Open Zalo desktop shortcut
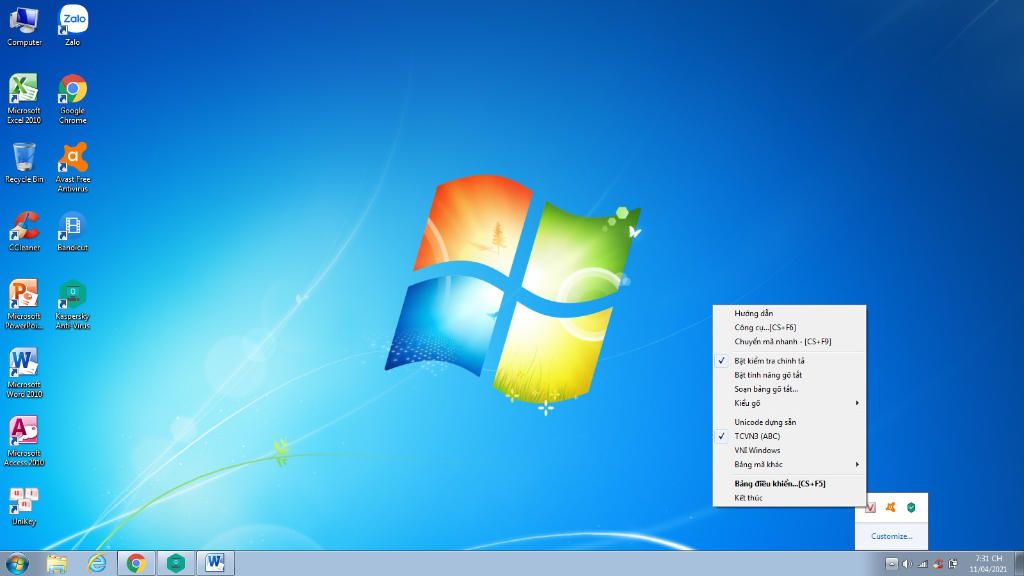1024x576 pixels. pos(73,26)
